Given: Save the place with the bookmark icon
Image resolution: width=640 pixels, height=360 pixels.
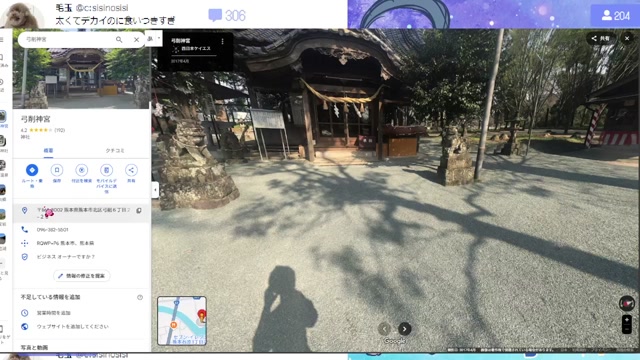Looking at the screenshot, I should pos(57,170).
